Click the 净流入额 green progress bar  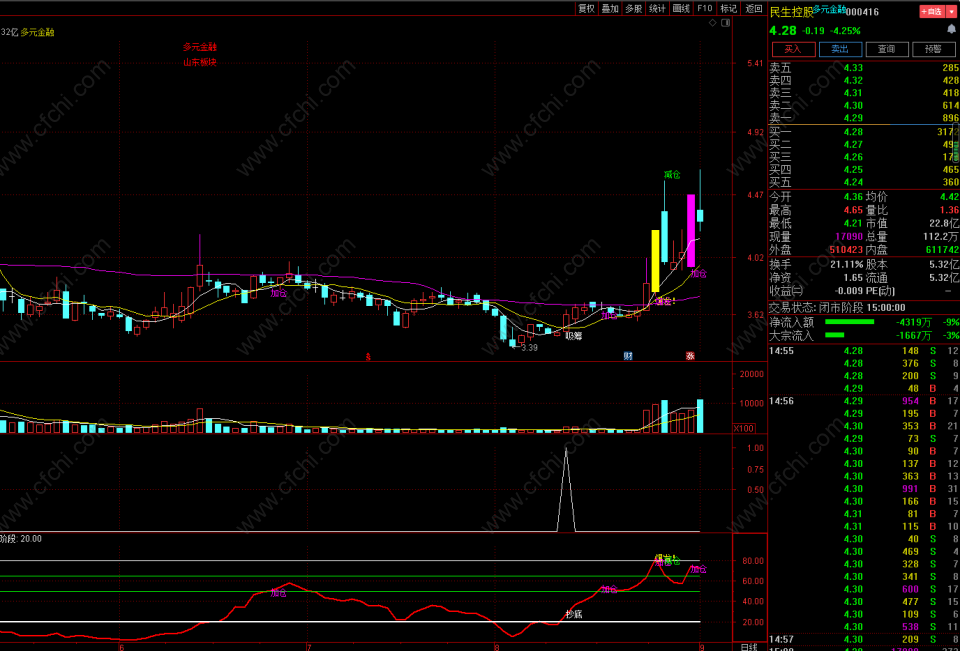(849, 322)
